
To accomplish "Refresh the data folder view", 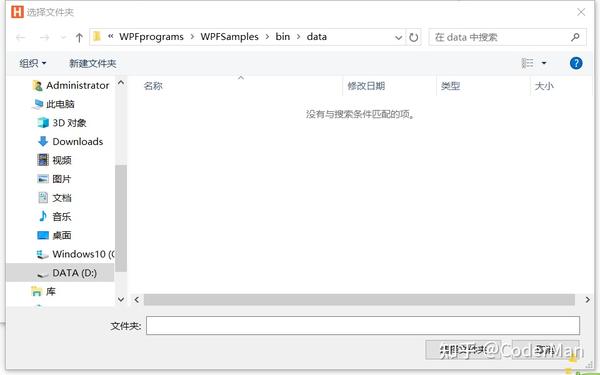I will click(x=414, y=38).
